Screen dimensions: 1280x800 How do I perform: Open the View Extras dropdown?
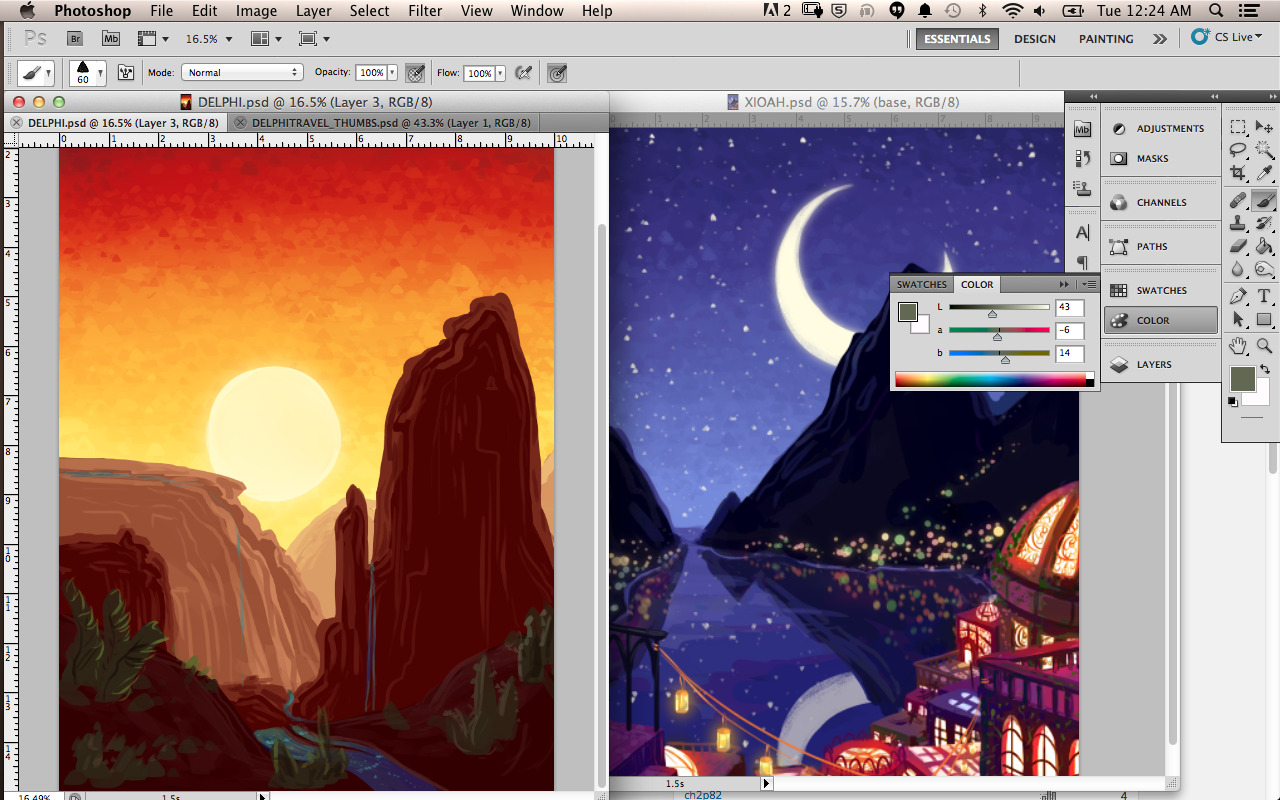pyautogui.click(x=152, y=39)
